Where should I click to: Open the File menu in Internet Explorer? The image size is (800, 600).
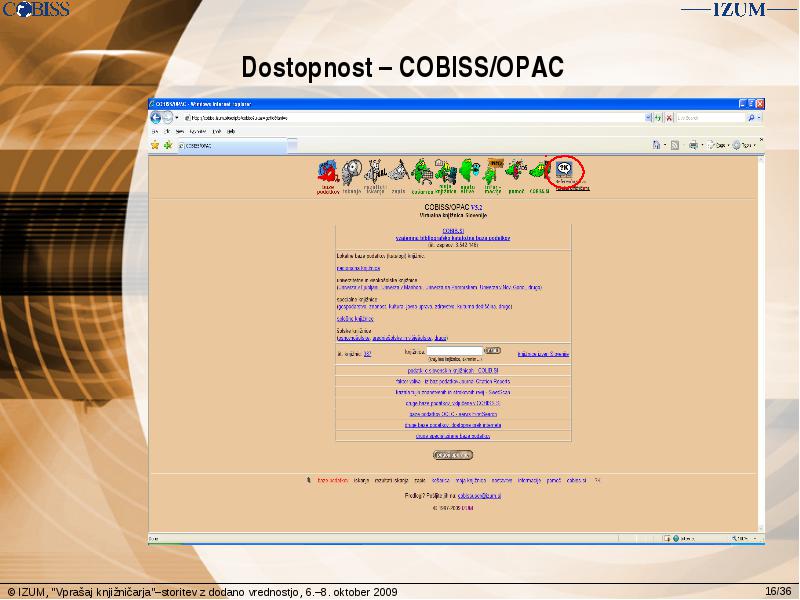[155, 132]
